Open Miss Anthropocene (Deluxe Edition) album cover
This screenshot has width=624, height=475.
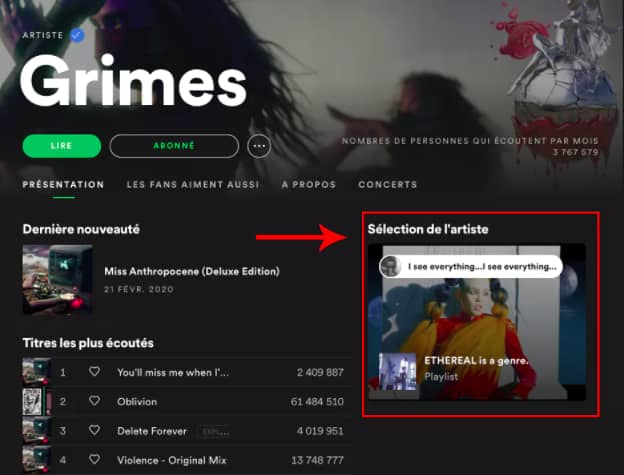58,280
